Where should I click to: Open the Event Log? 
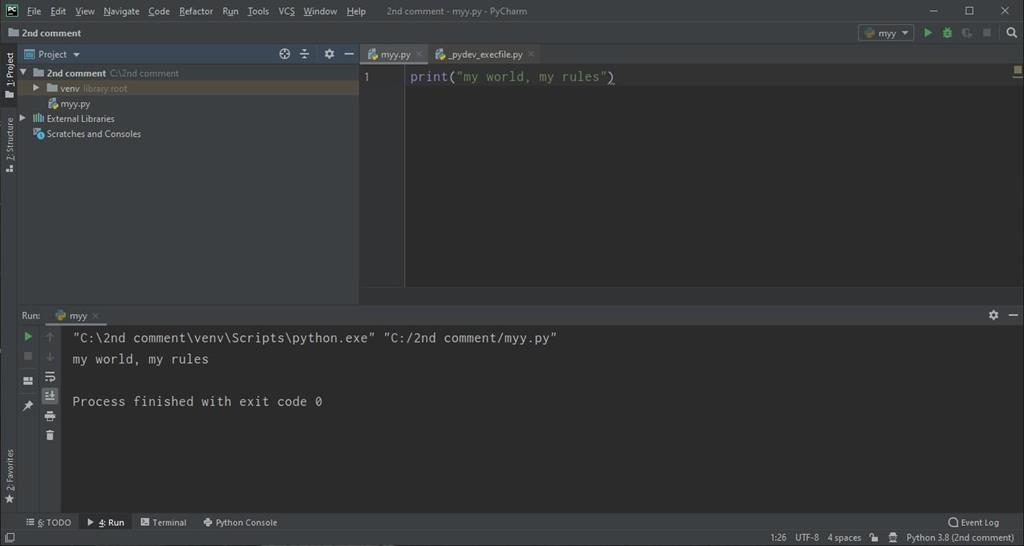coord(973,522)
